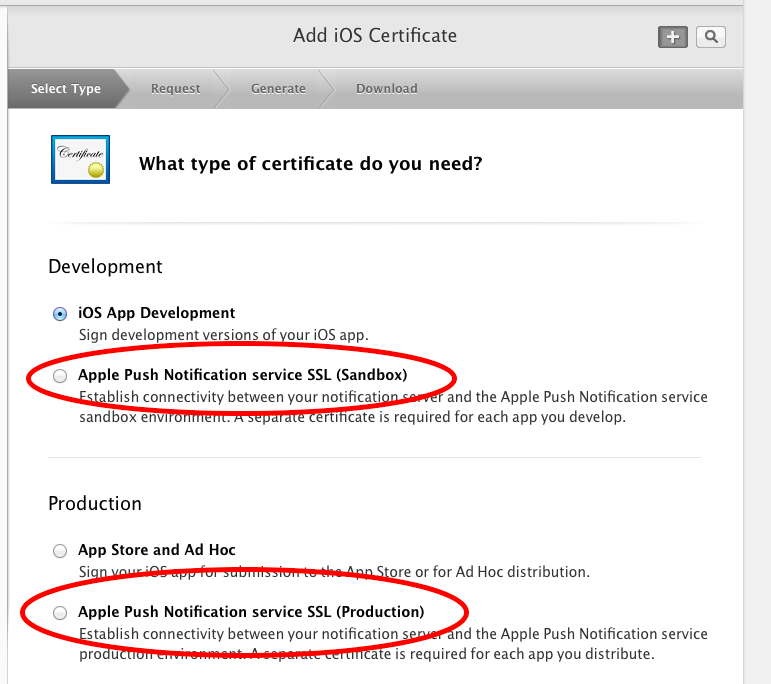Click the App Store submission description text
The height and width of the screenshot is (684, 771).
334,572
